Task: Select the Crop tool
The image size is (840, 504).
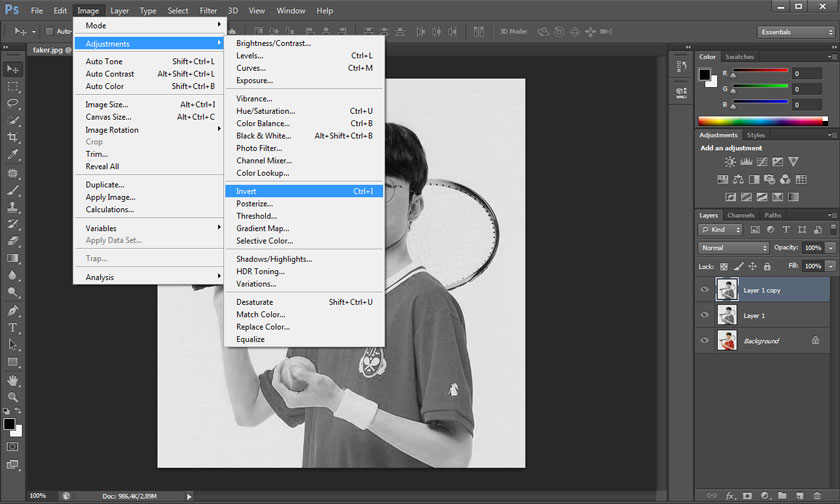Action: point(12,138)
